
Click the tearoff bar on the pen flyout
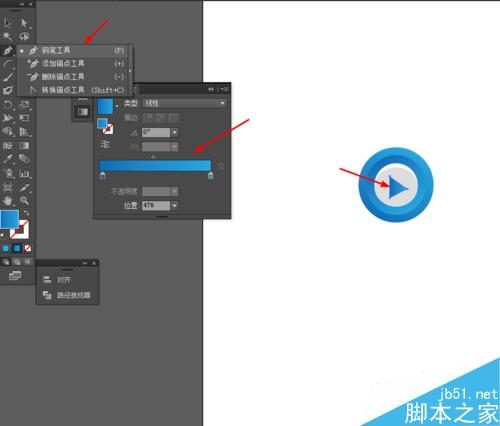[130, 70]
